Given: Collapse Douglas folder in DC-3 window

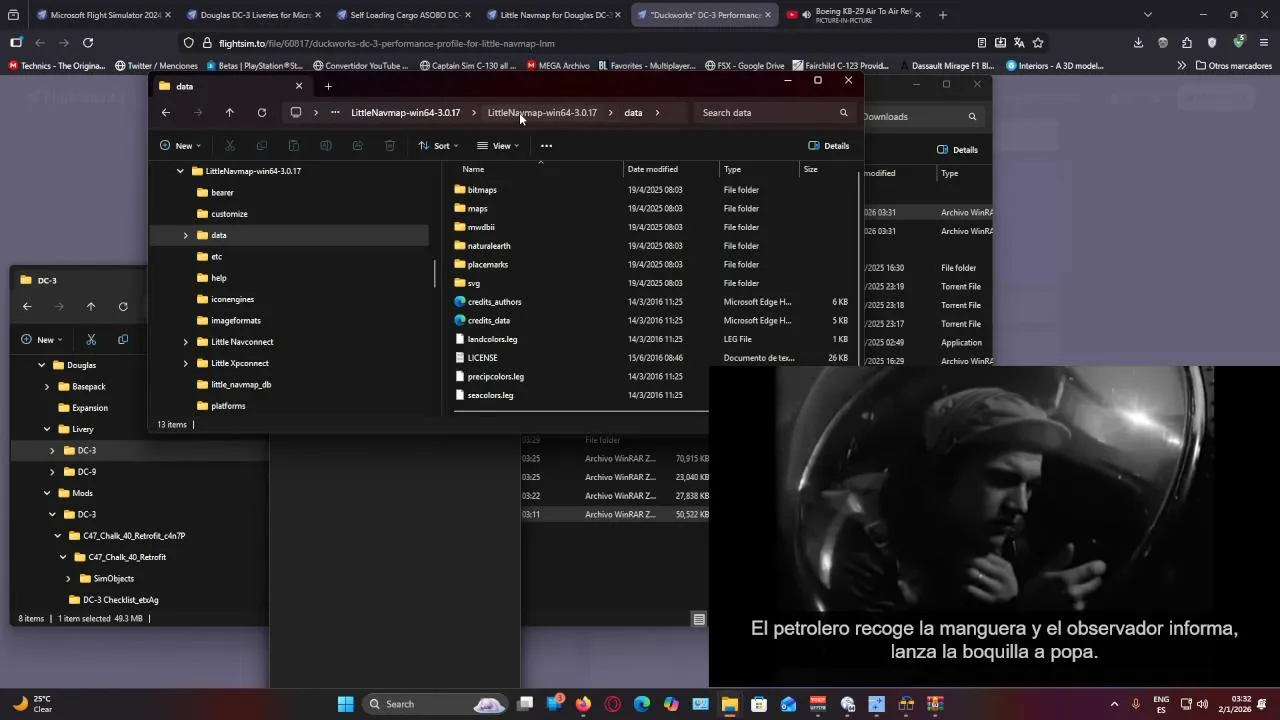Looking at the screenshot, I should pyautogui.click(x=41, y=365).
